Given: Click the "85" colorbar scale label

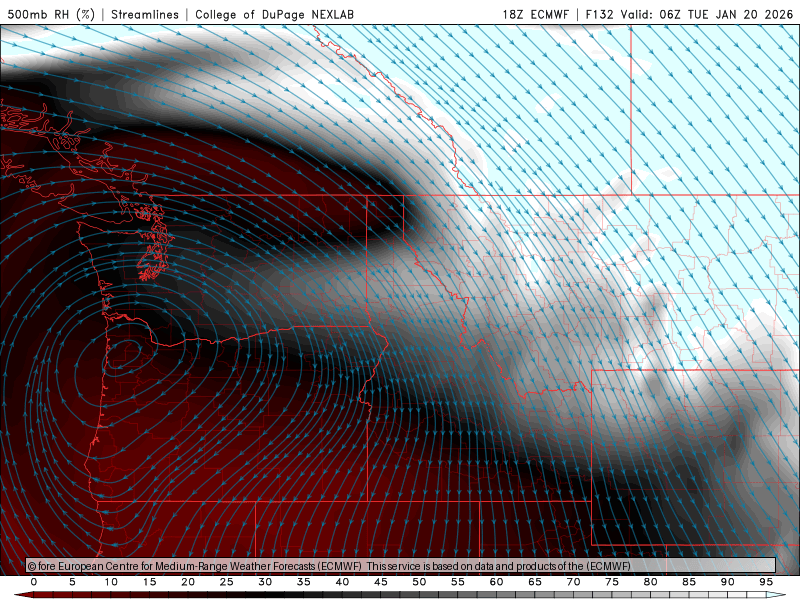Looking at the screenshot, I should [689, 582].
